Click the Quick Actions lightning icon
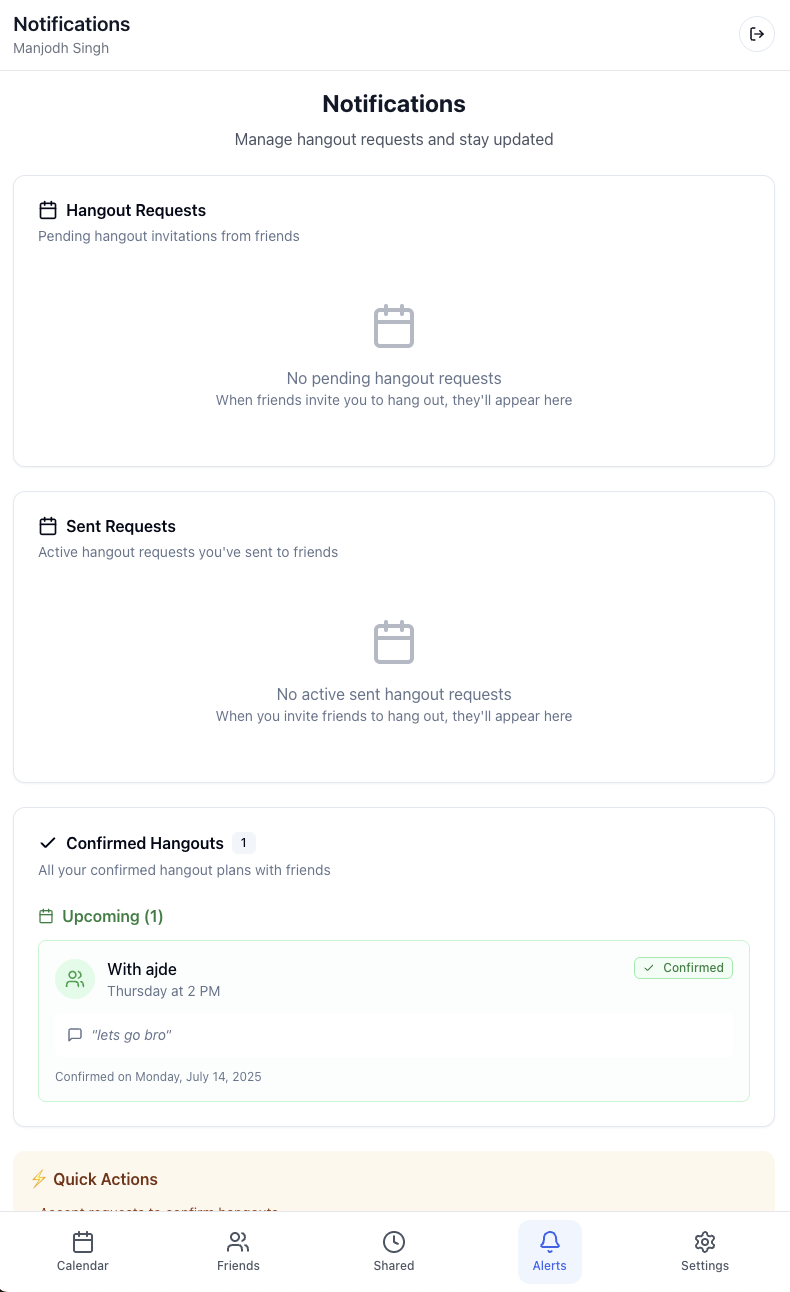790x1292 pixels. click(39, 1179)
